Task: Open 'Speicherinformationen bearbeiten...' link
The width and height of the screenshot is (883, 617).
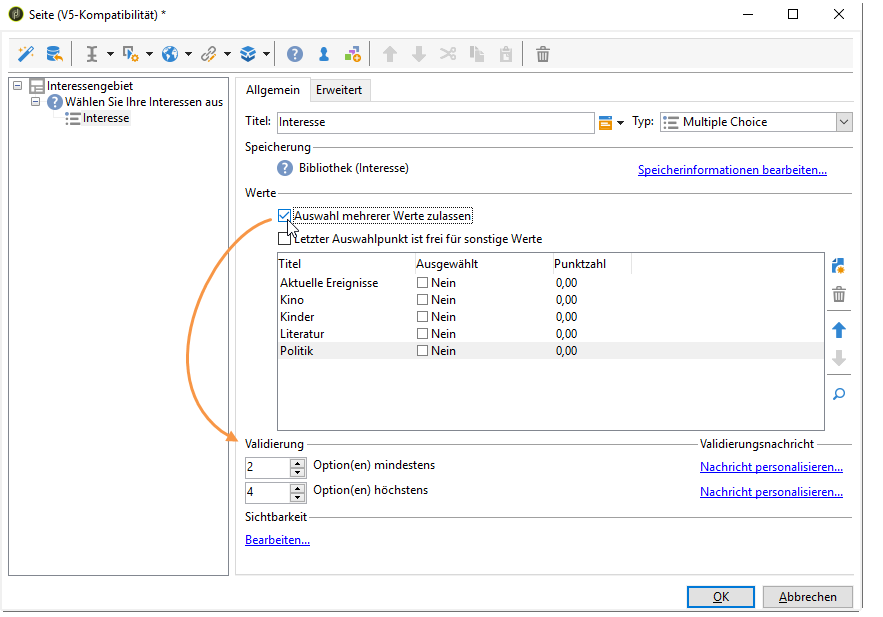Action: click(x=732, y=170)
